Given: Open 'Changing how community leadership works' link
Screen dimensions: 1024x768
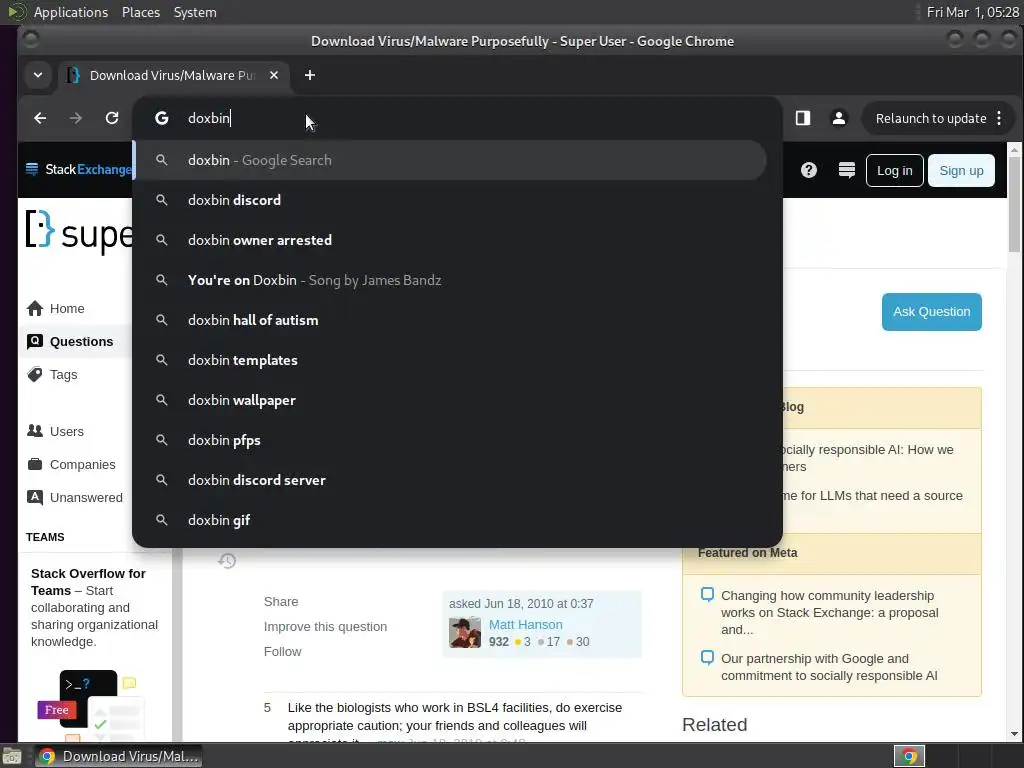Looking at the screenshot, I should 829,612.
